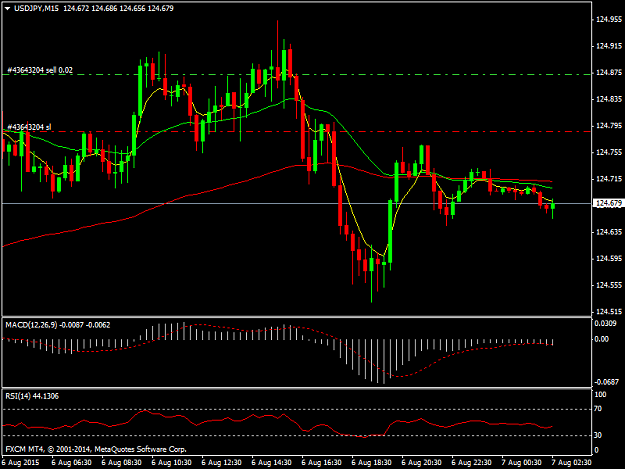Click the RSI scale level 30
Viewport: 625px width, 469px height.
pos(598,435)
